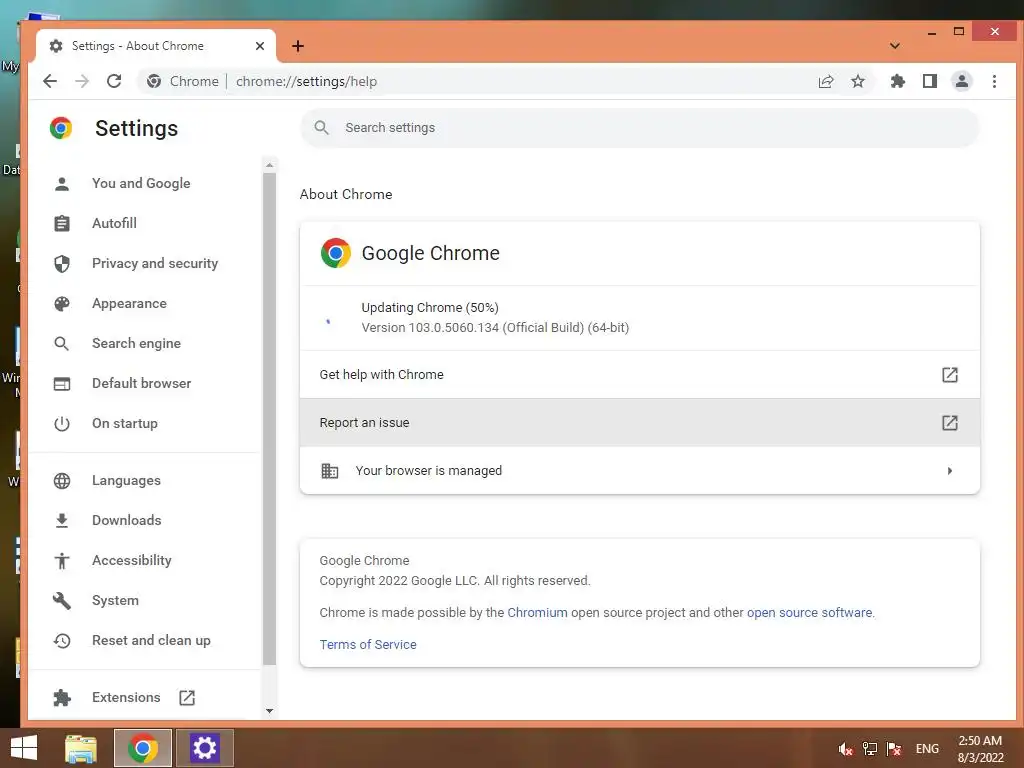Screen dimensions: 1024x768
Task: Click the clipboard icon beside Autofill
Action: 62,223
